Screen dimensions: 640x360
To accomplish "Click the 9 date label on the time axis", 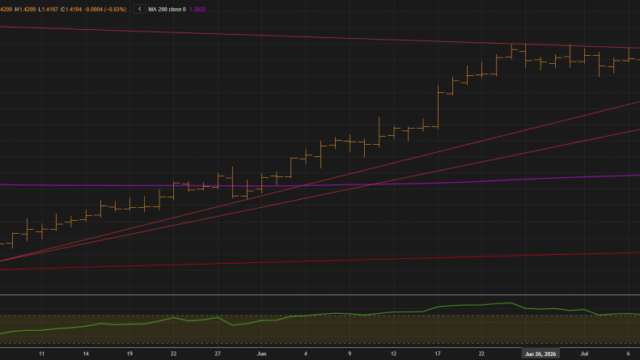I will pos(349,354).
